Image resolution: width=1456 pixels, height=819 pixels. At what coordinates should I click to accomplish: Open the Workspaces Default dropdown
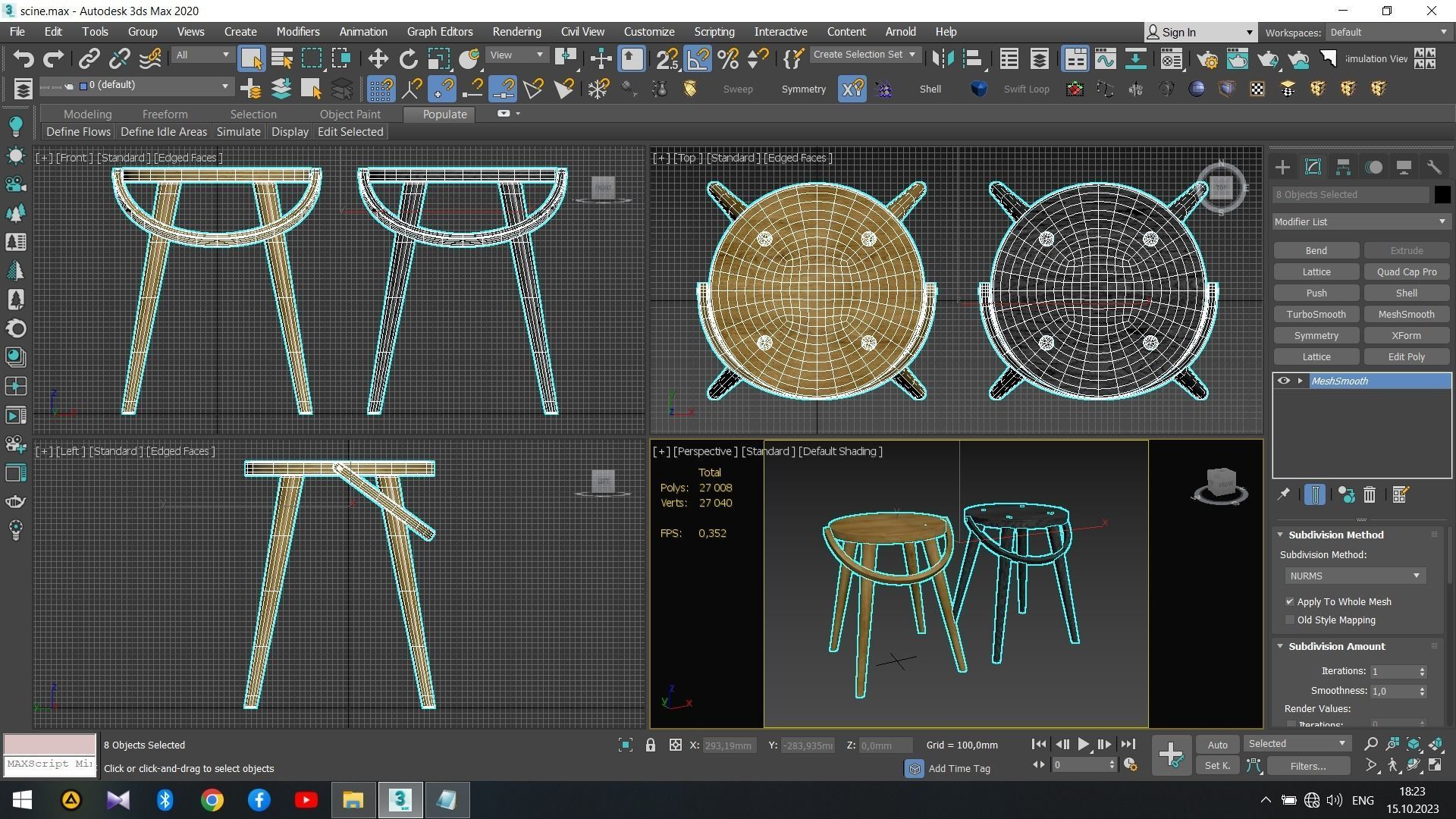click(1387, 32)
